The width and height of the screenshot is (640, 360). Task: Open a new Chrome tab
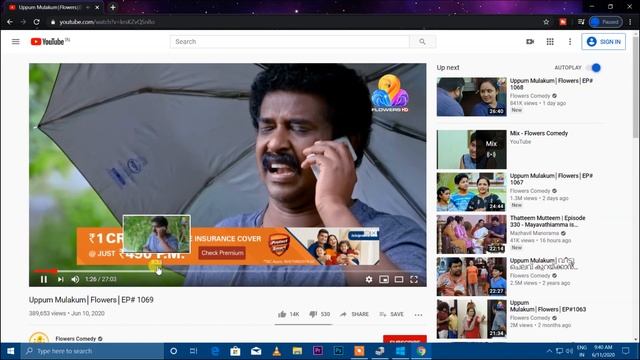113,7
